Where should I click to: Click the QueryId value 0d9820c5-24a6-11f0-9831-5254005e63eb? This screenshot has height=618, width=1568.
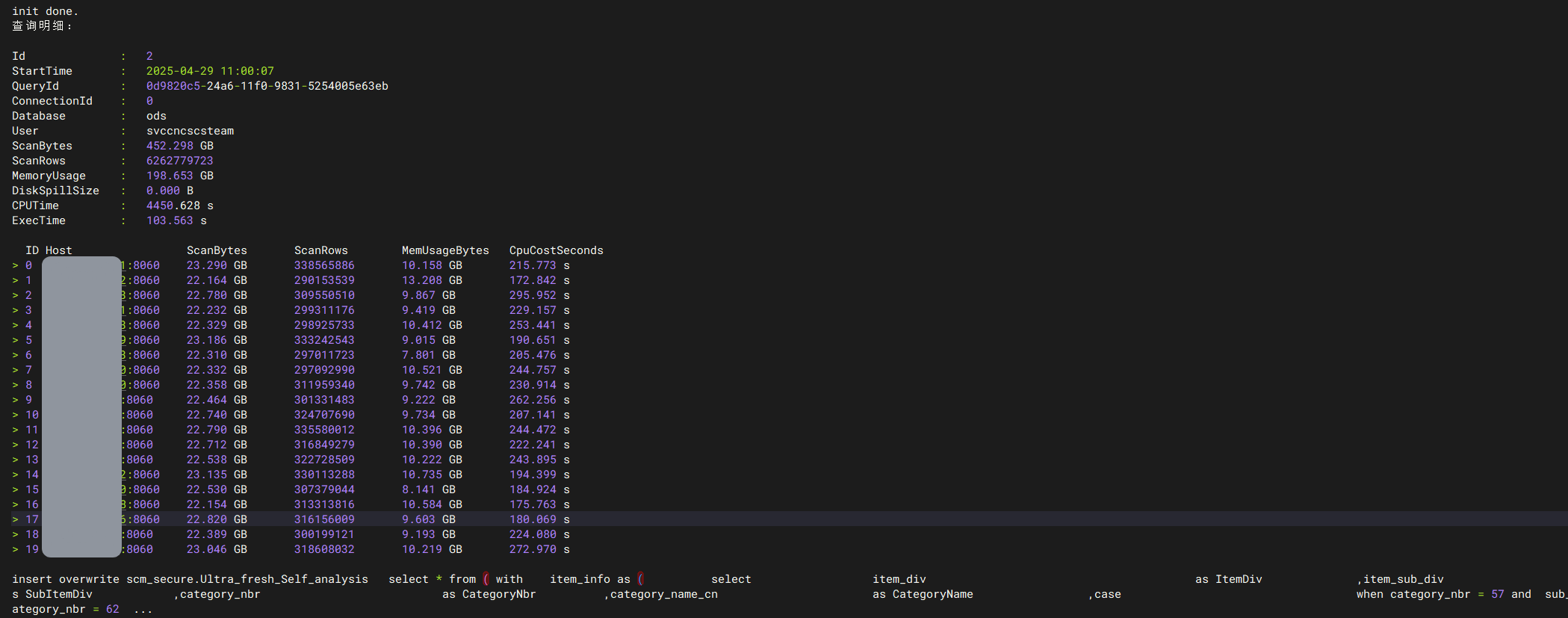point(267,86)
